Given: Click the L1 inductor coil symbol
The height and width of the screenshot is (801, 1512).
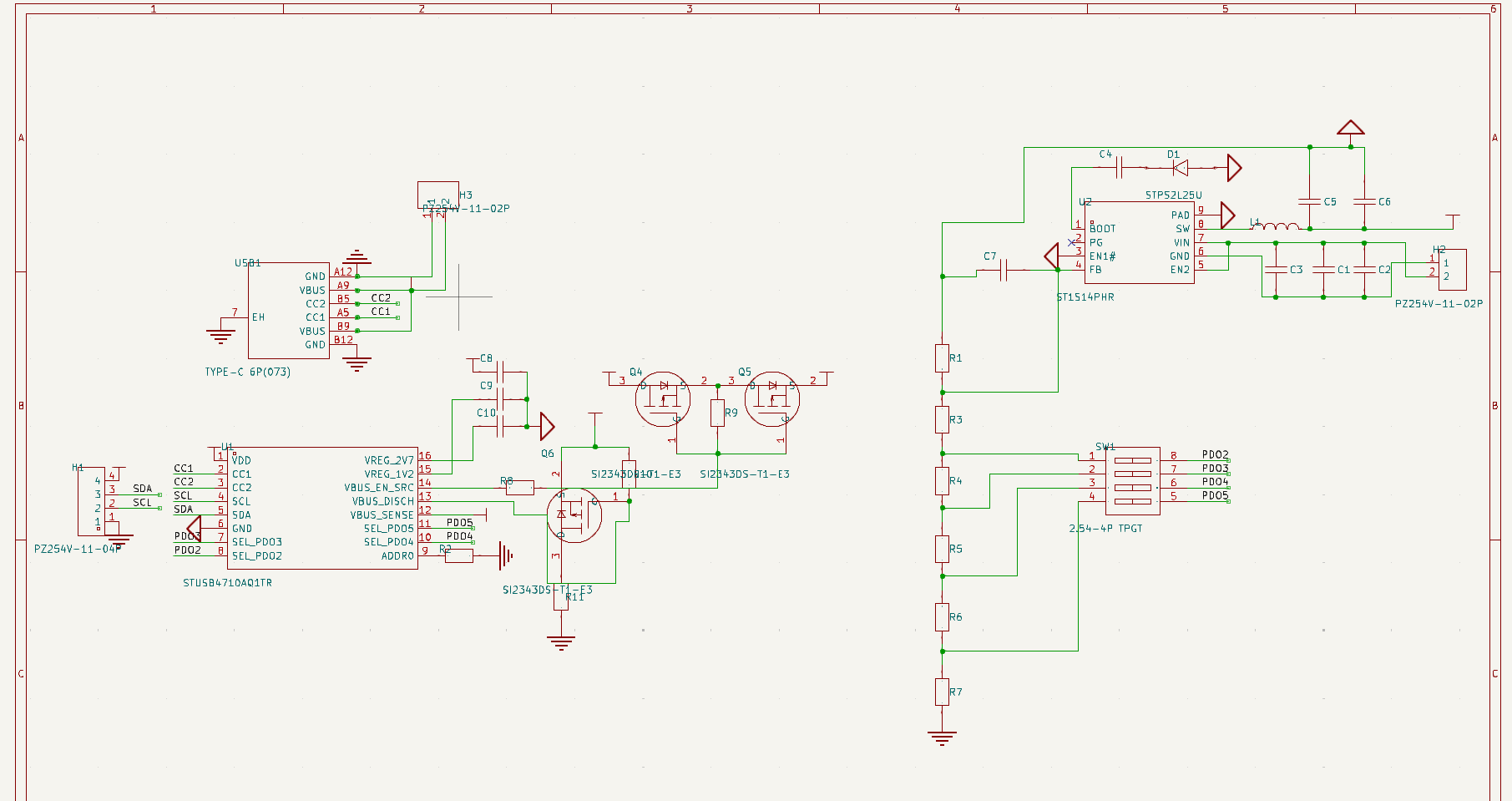Looking at the screenshot, I should (1277, 226).
